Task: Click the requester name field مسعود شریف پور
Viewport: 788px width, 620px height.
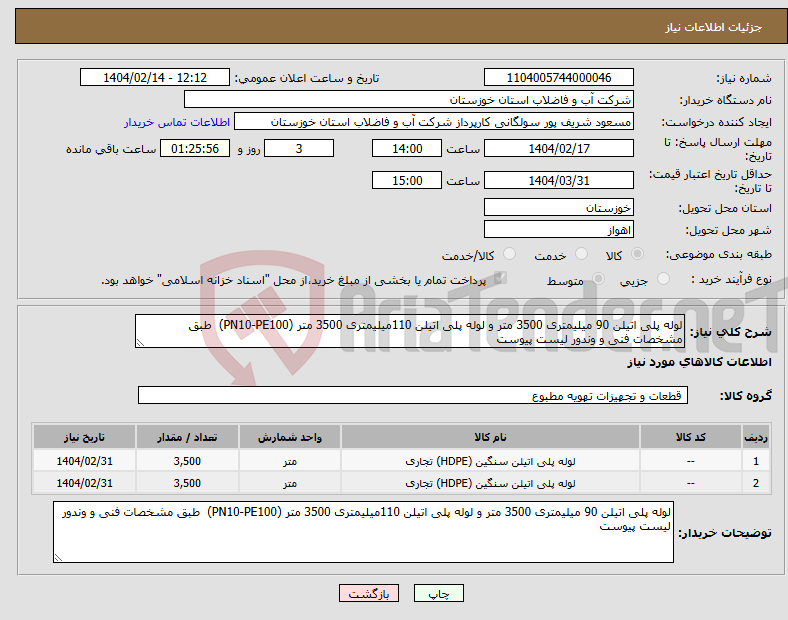Action: pyautogui.click(x=434, y=122)
